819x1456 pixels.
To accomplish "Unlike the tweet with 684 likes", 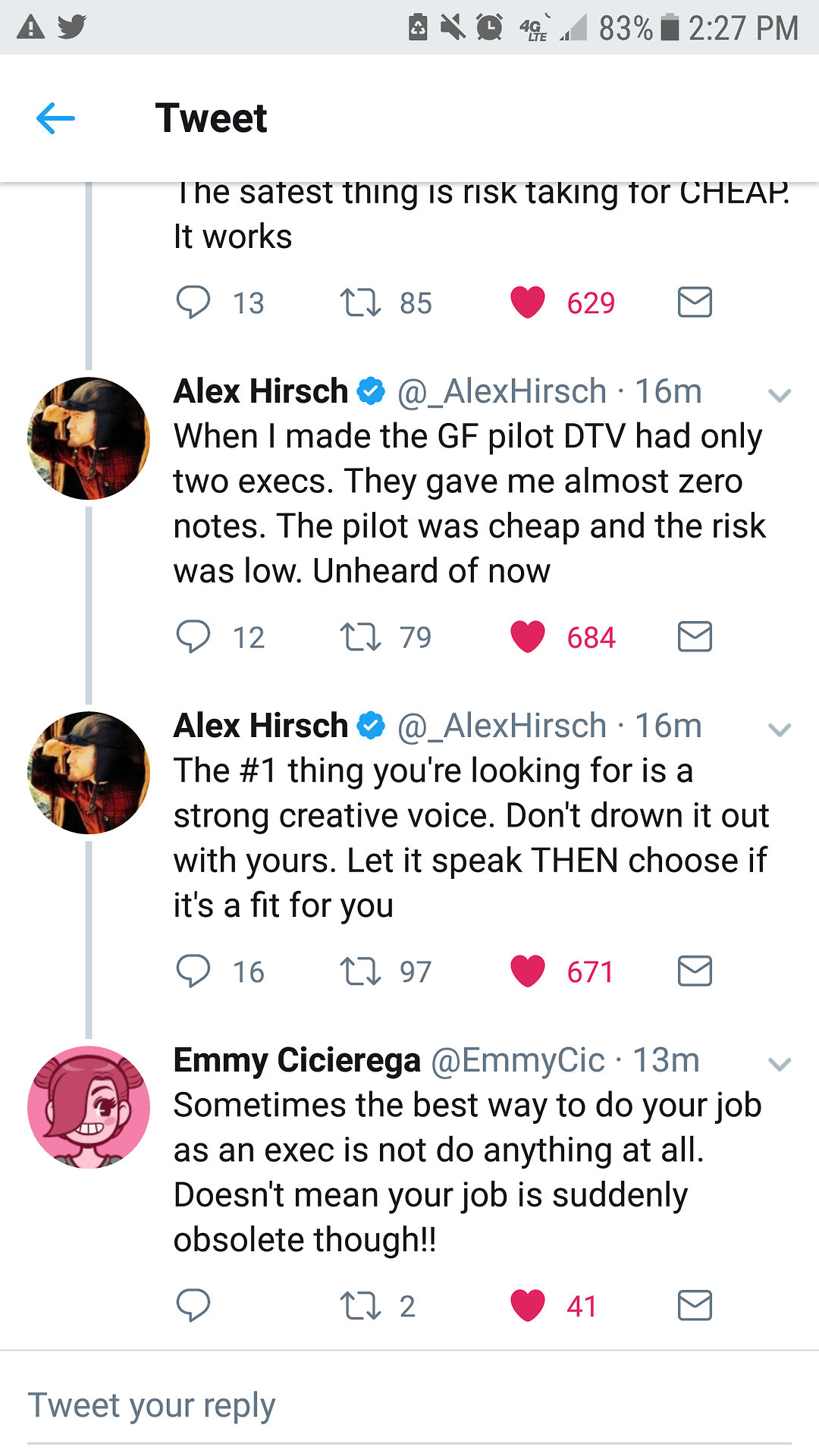I will [528, 636].
